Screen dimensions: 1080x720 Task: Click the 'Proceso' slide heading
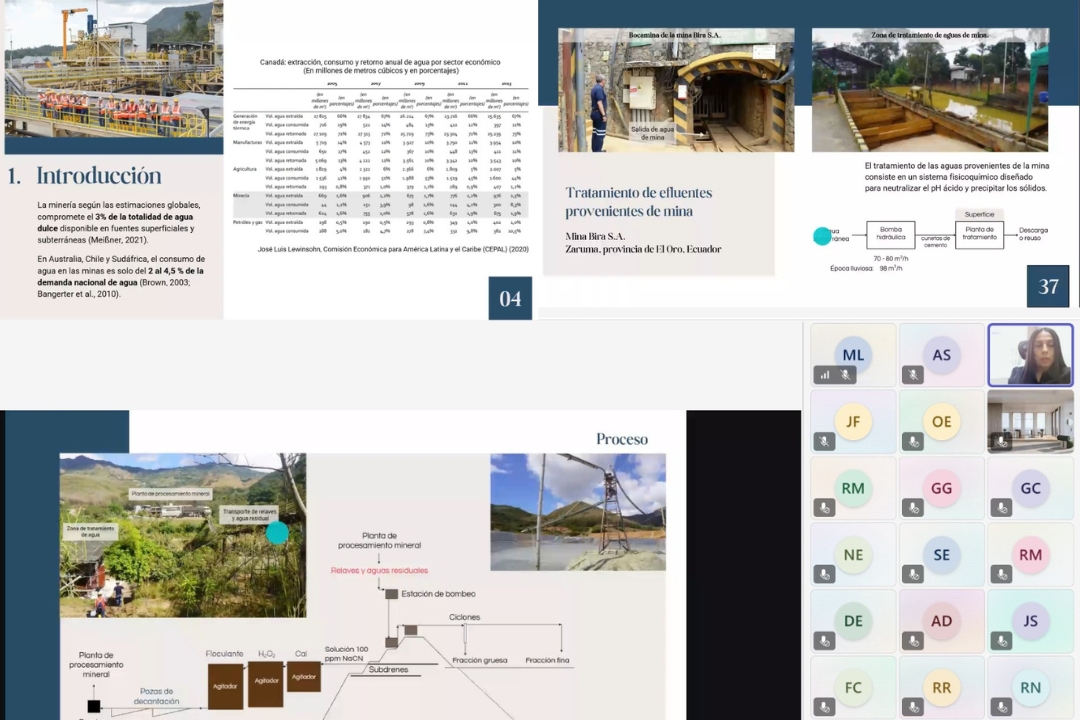pos(621,439)
